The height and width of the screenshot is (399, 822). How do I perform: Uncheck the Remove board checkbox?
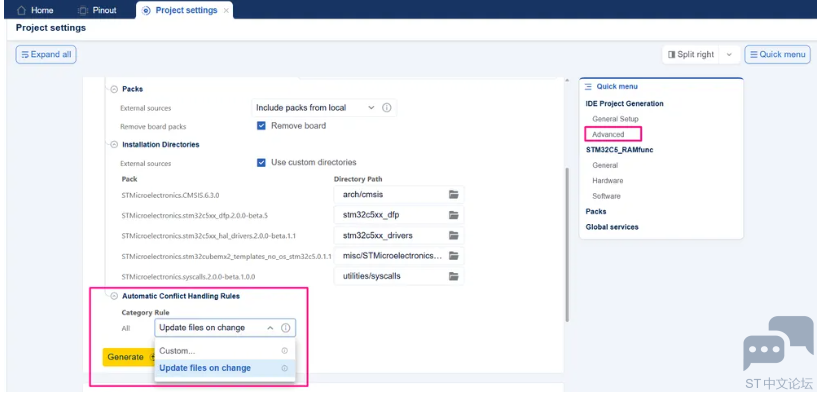click(x=261, y=126)
